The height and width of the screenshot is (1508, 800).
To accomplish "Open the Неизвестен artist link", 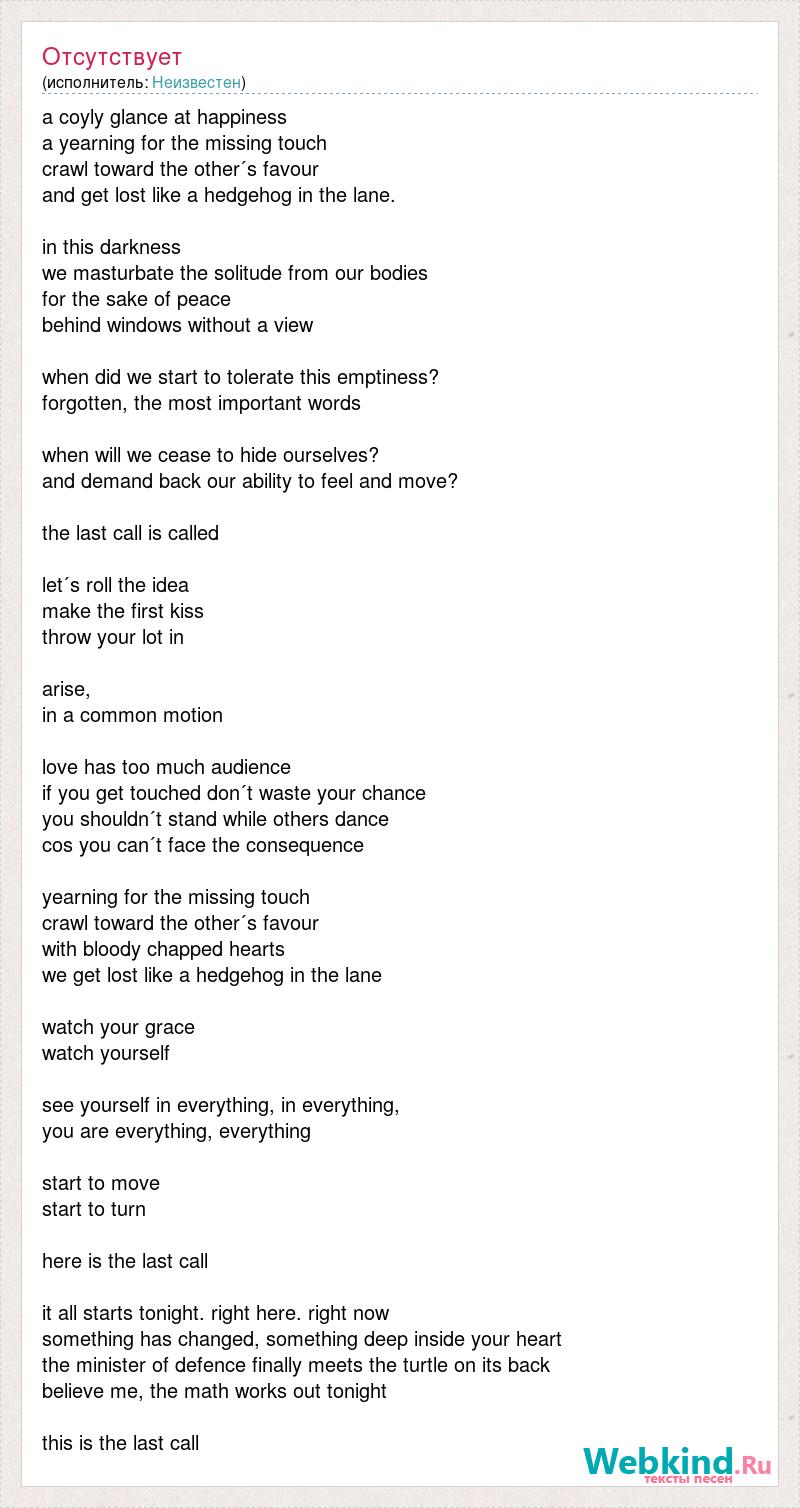I will (196, 82).
